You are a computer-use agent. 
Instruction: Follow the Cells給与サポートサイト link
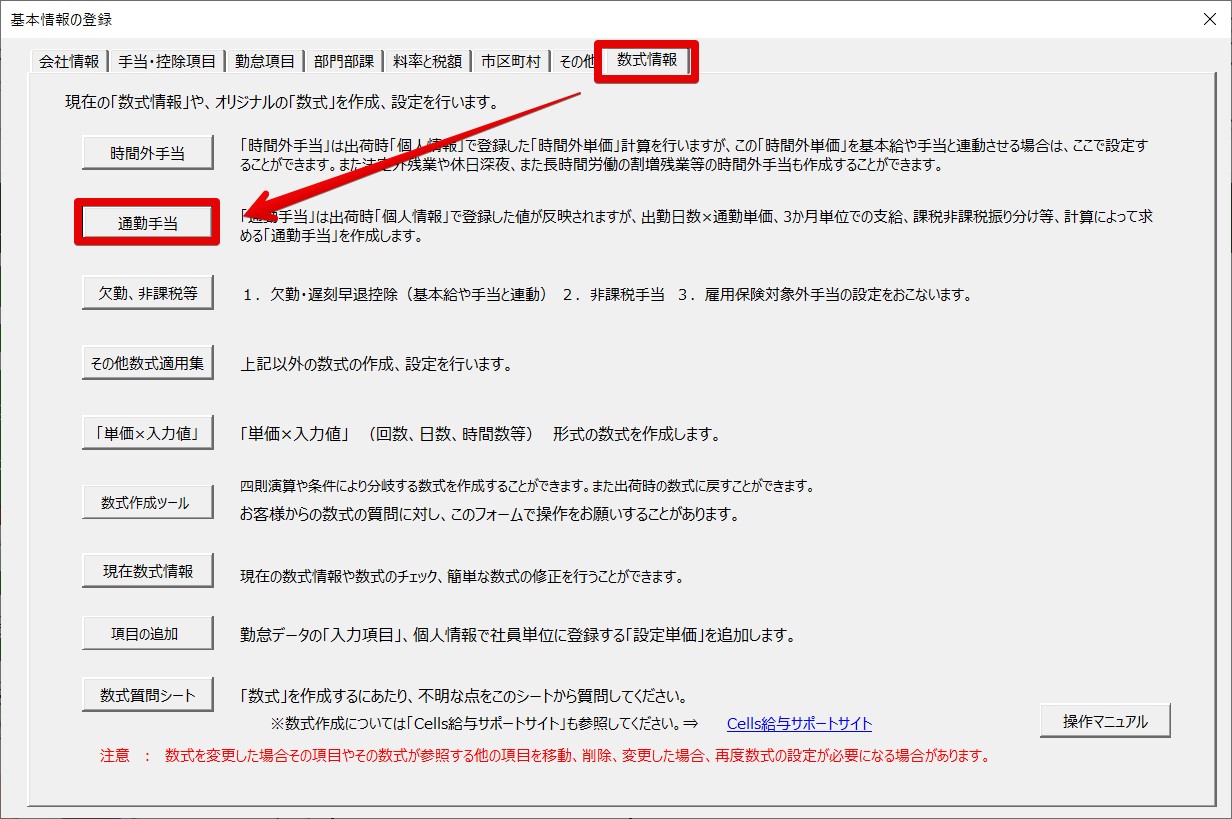[799, 724]
